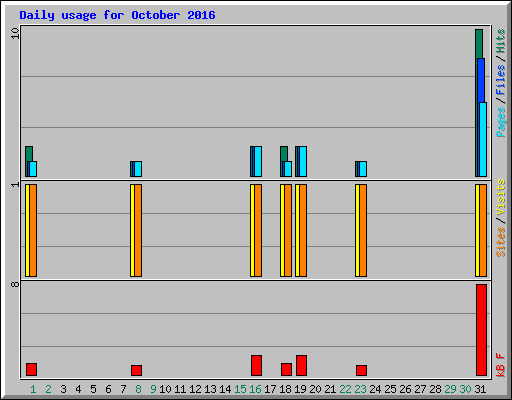Click the "Sites" legend label
The height and width of the screenshot is (400, 512).
pos(500,242)
